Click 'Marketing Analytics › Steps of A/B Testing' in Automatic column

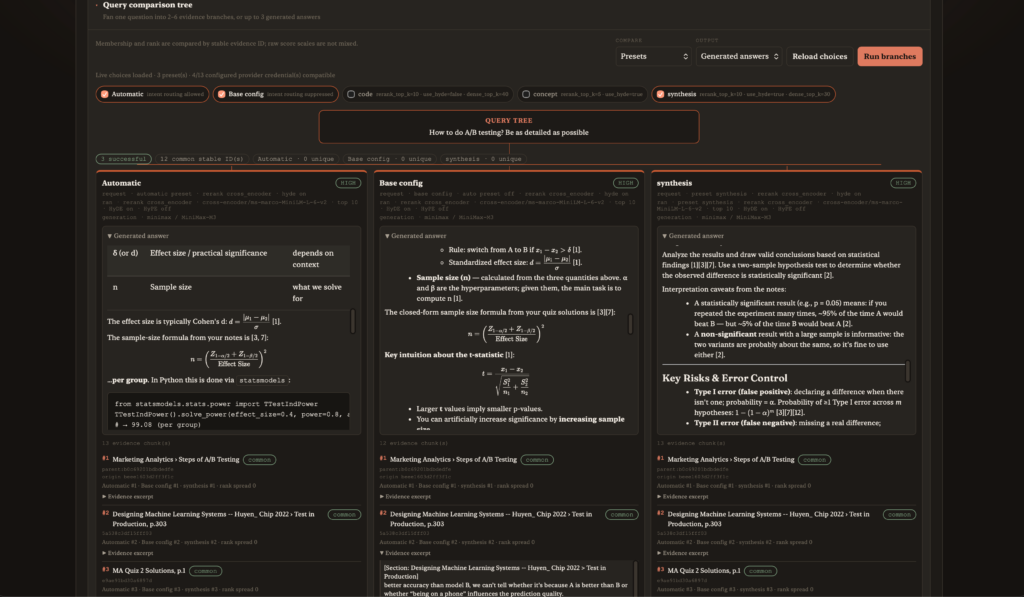pyautogui.click(x=176, y=460)
